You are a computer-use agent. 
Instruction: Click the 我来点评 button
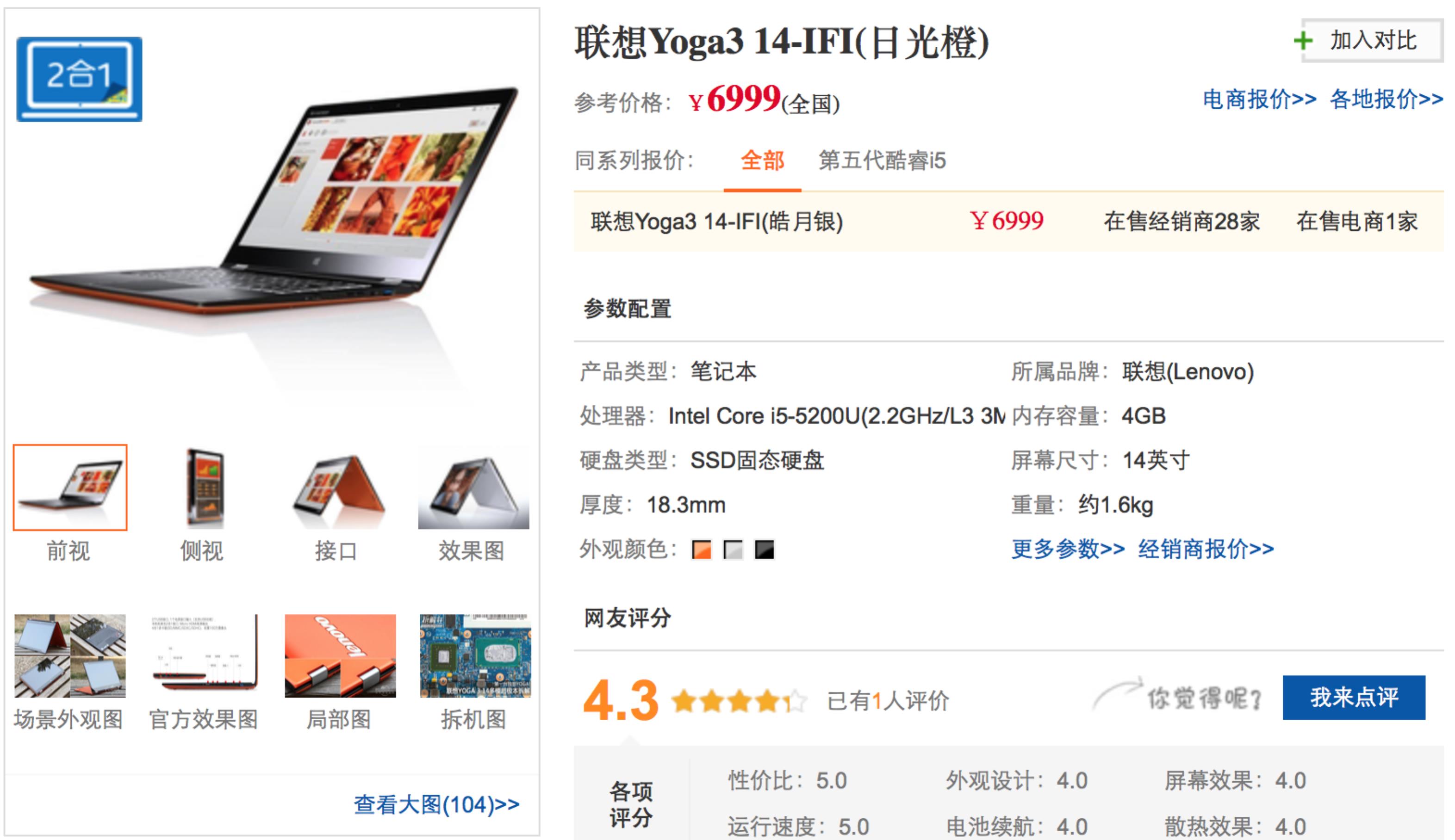(1354, 698)
